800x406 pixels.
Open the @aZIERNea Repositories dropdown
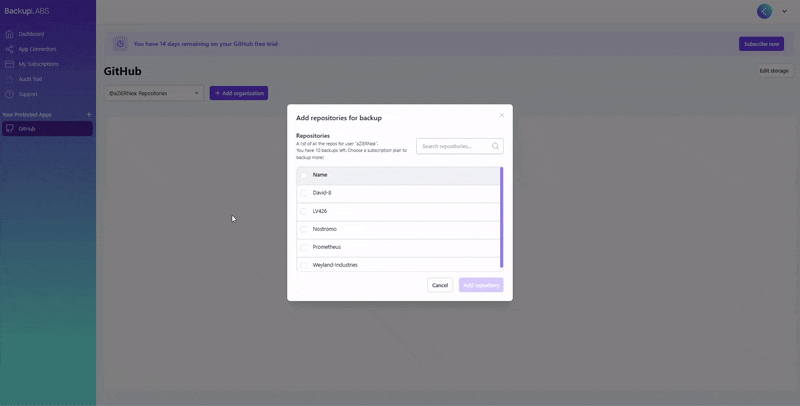point(154,93)
